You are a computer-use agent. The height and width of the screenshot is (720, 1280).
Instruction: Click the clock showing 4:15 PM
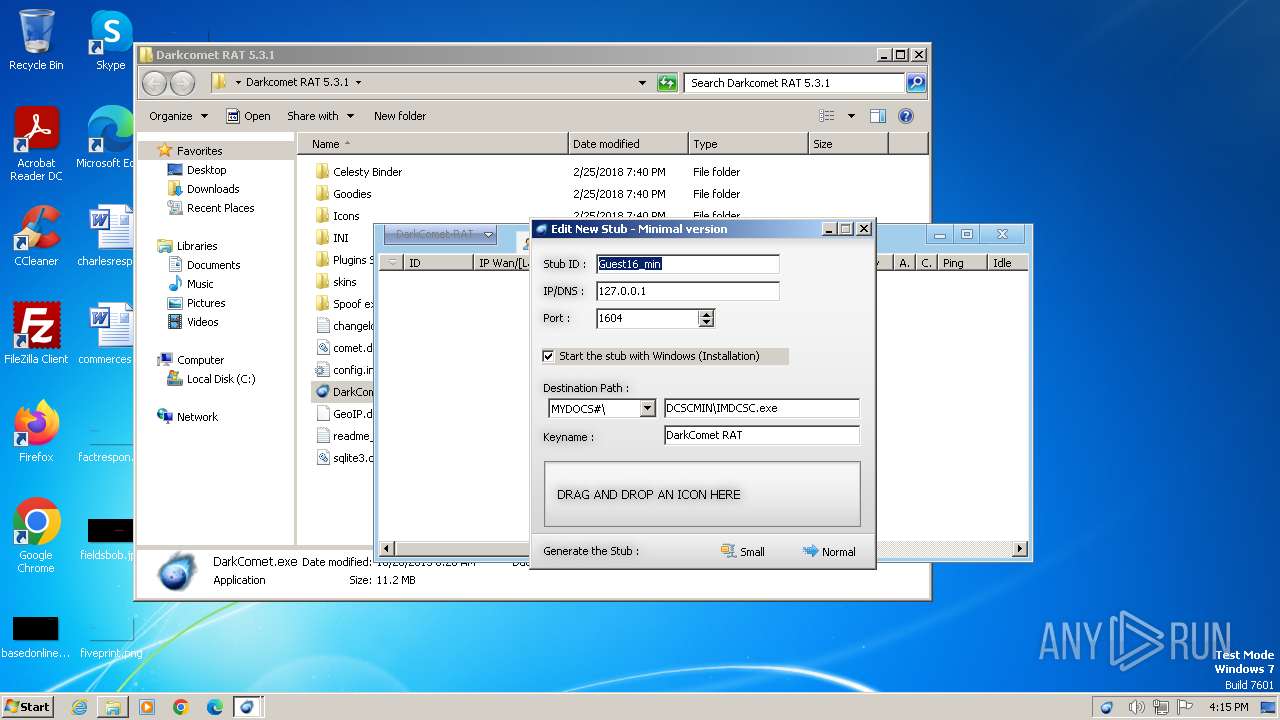(1228, 707)
